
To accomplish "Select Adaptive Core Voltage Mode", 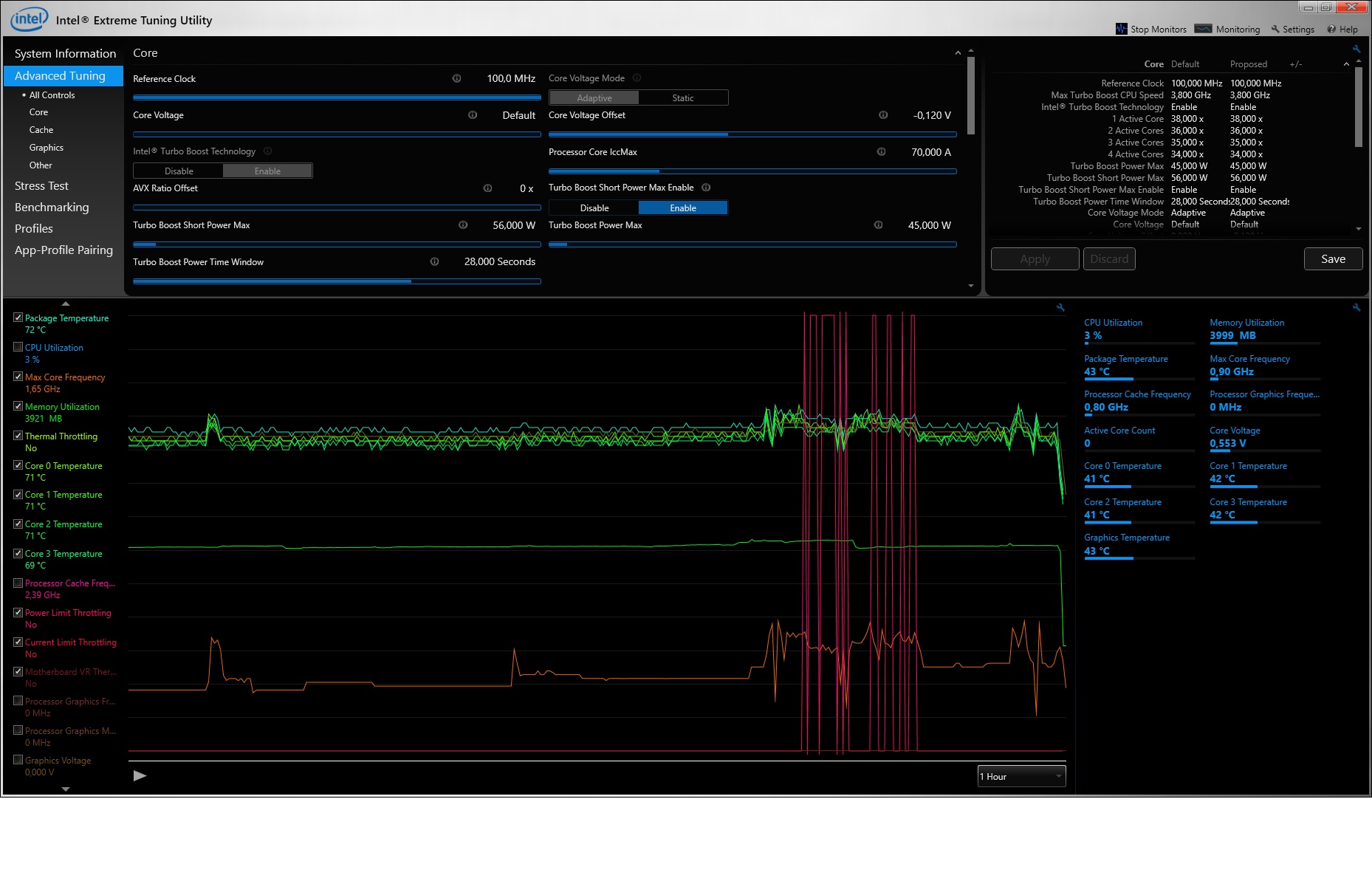I will pos(594,97).
